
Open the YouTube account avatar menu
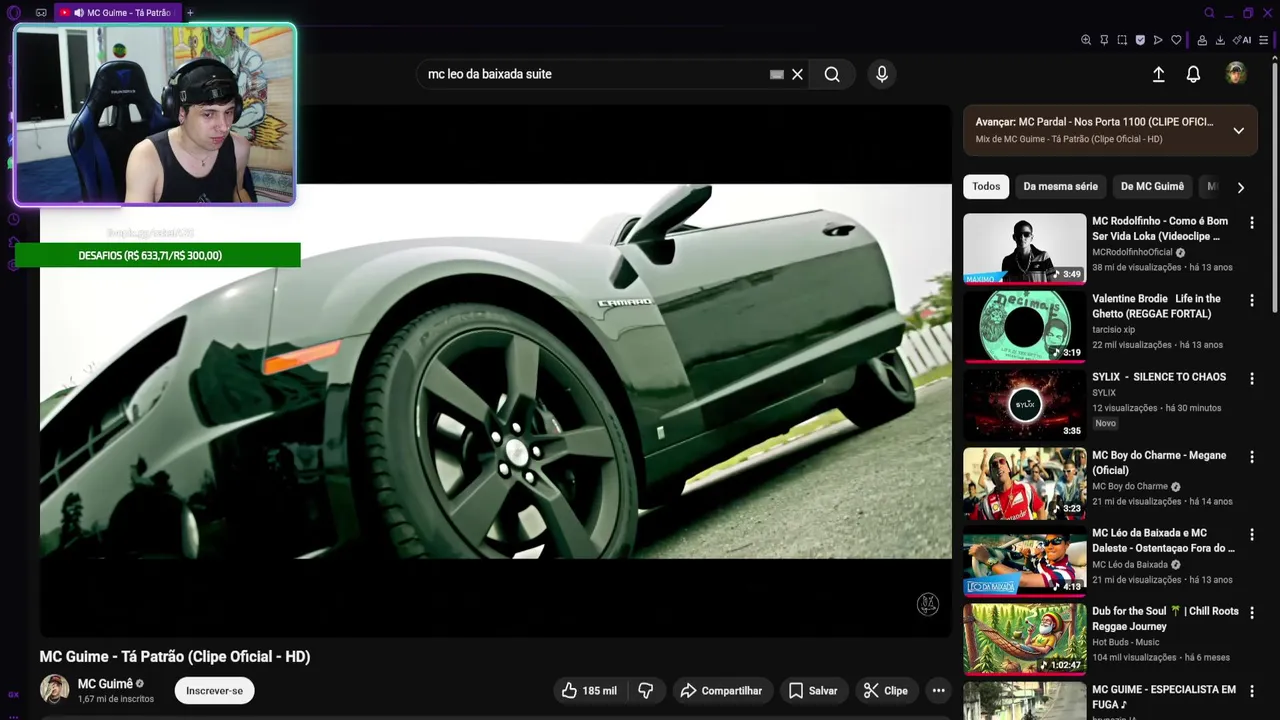1236,73
